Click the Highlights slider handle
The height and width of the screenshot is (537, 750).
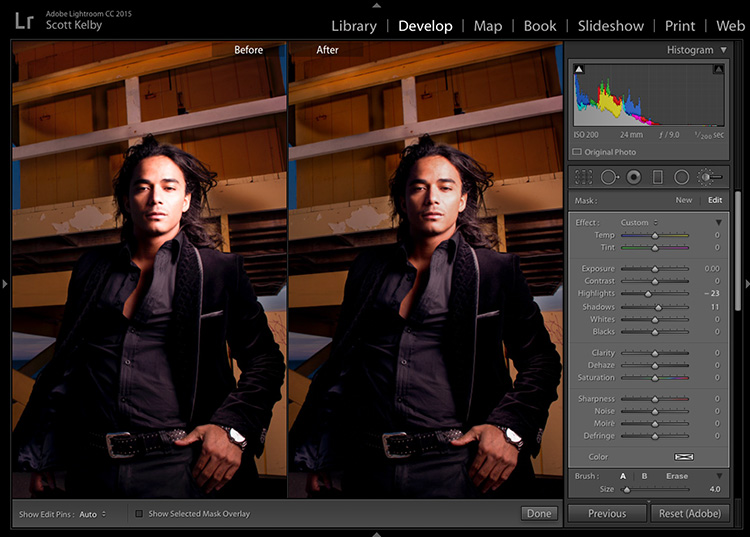coord(648,294)
